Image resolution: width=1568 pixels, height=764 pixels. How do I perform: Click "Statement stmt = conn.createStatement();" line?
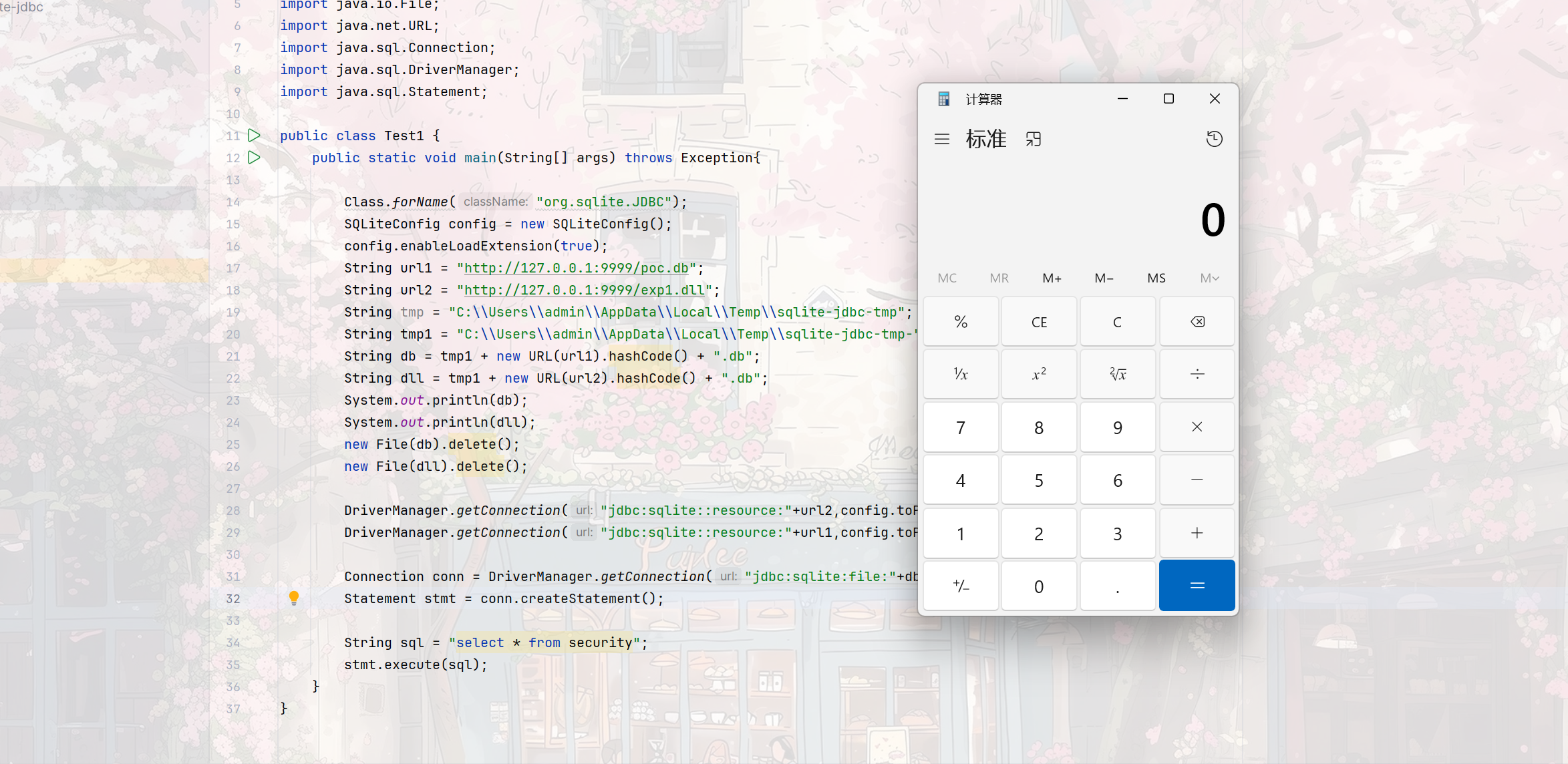click(x=504, y=598)
